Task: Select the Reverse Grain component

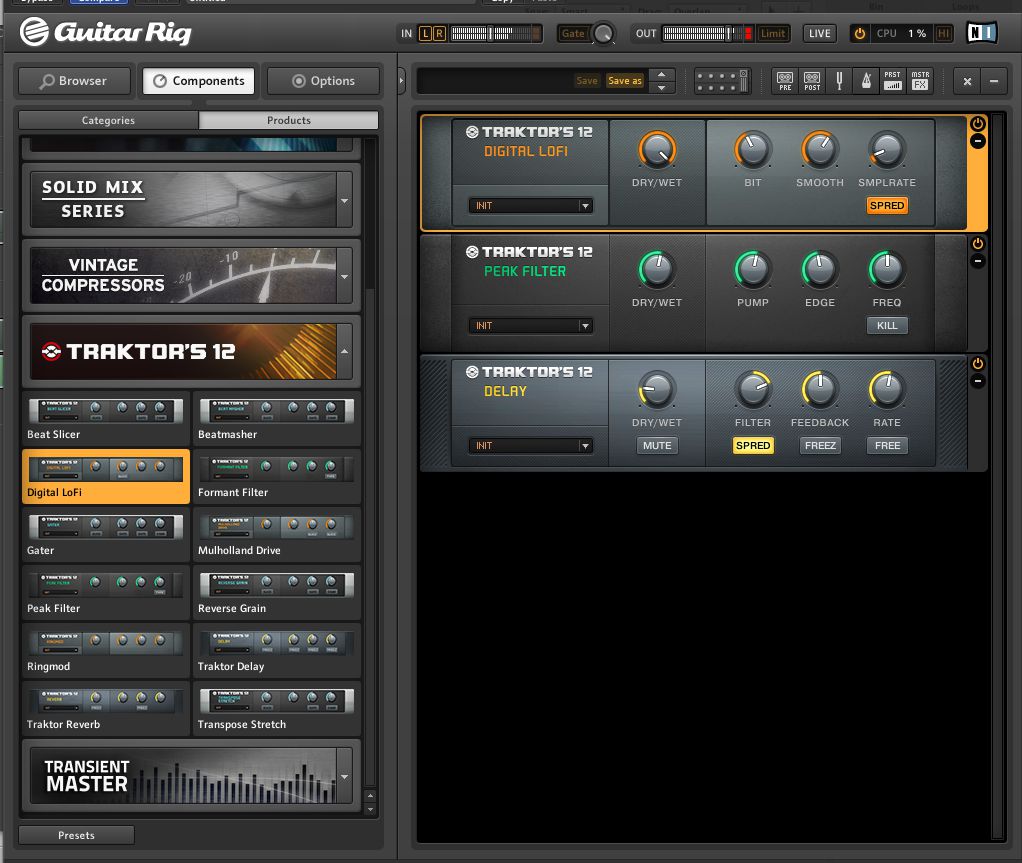Action: pyautogui.click(x=276, y=592)
